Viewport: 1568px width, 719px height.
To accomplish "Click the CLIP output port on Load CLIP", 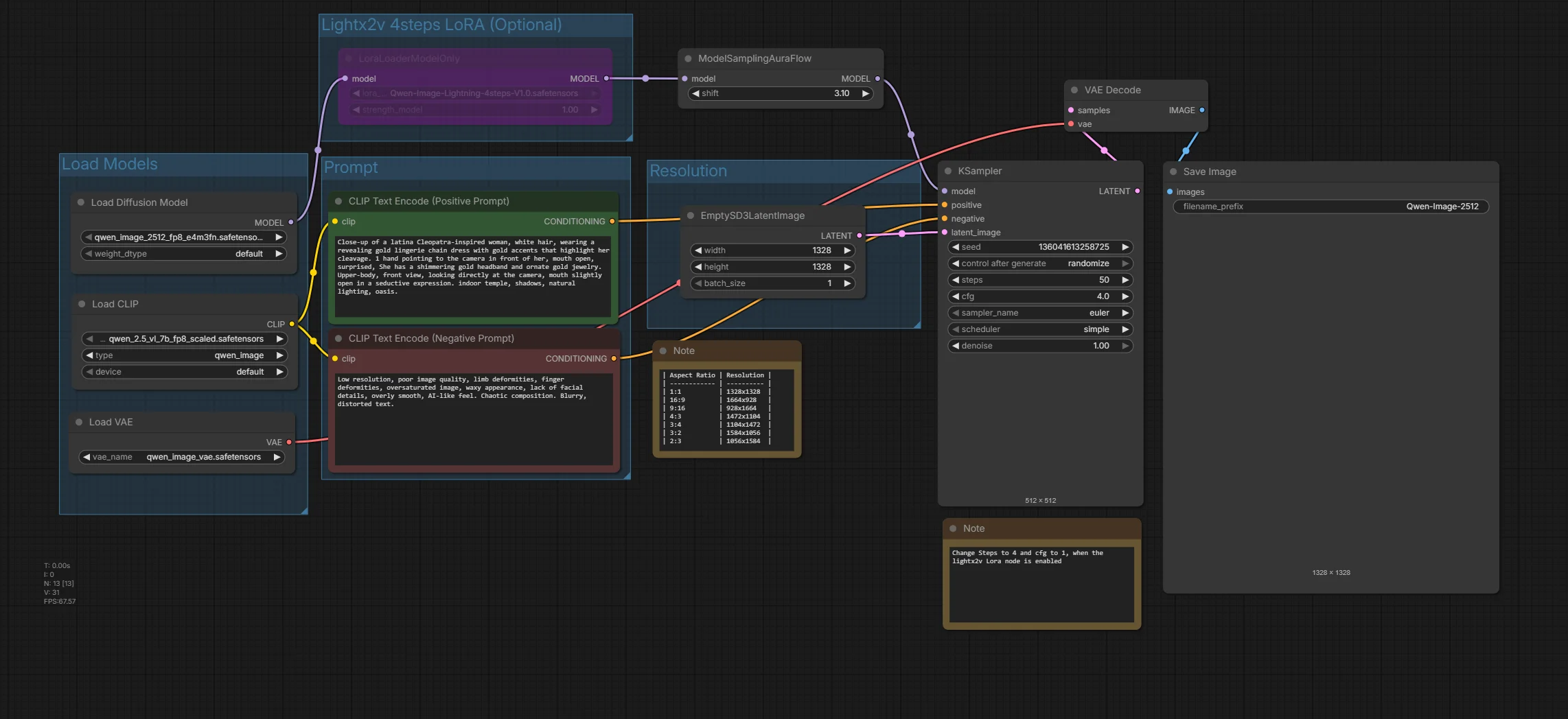I will click(x=292, y=324).
